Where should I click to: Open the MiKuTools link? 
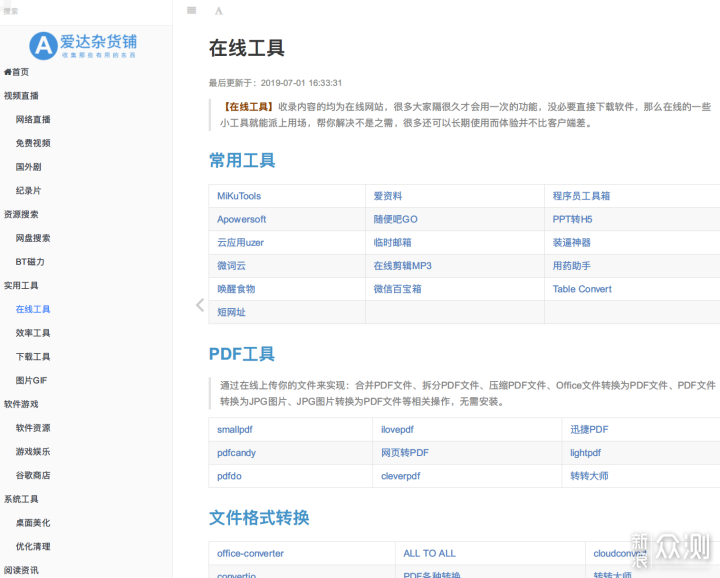point(239,196)
